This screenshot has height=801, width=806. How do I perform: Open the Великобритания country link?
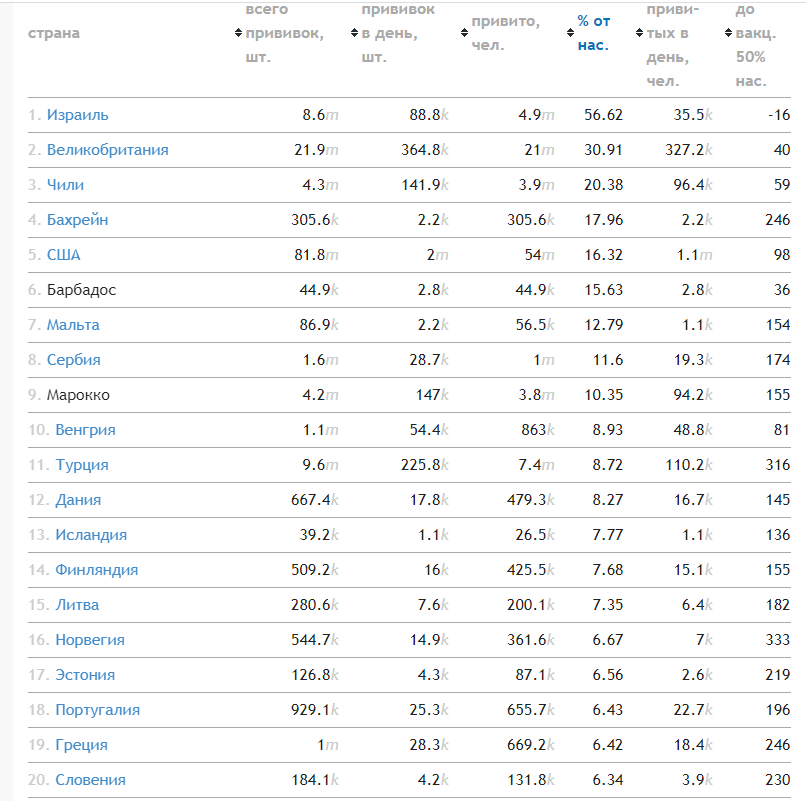pos(107,150)
